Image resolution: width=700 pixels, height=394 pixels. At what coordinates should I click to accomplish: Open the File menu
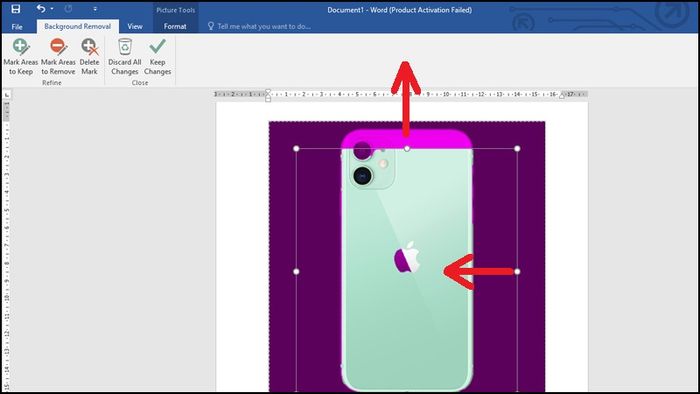pyautogui.click(x=17, y=27)
